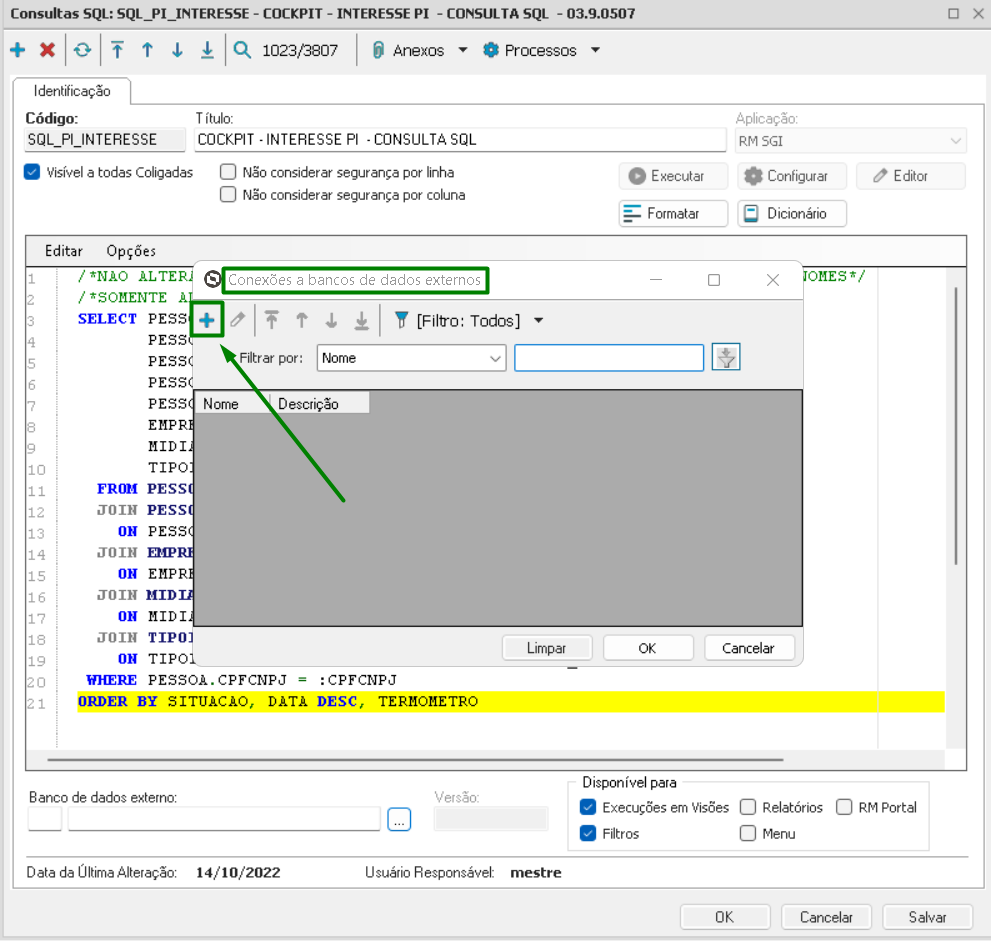This screenshot has width=991, height=941.
Task: Expand the Processos dropdown arrow
Action: click(x=595, y=50)
